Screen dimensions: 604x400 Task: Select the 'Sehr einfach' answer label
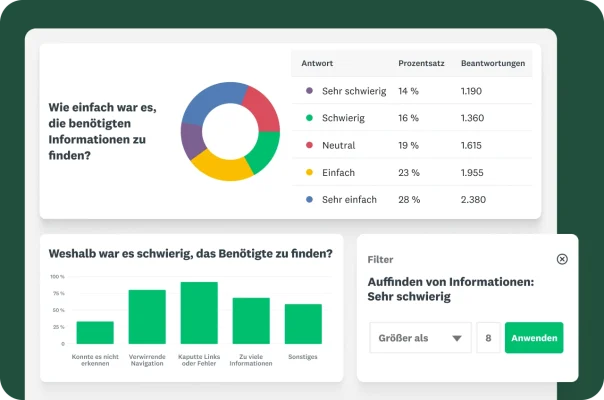coord(349,200)
